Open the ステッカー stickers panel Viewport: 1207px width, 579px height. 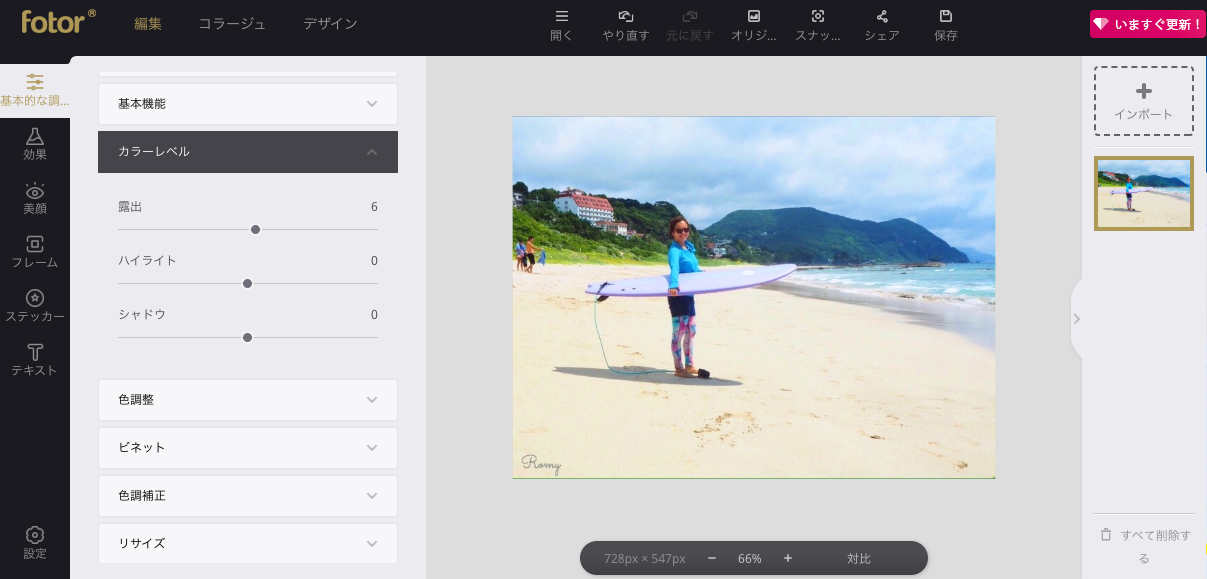(35, 306)
